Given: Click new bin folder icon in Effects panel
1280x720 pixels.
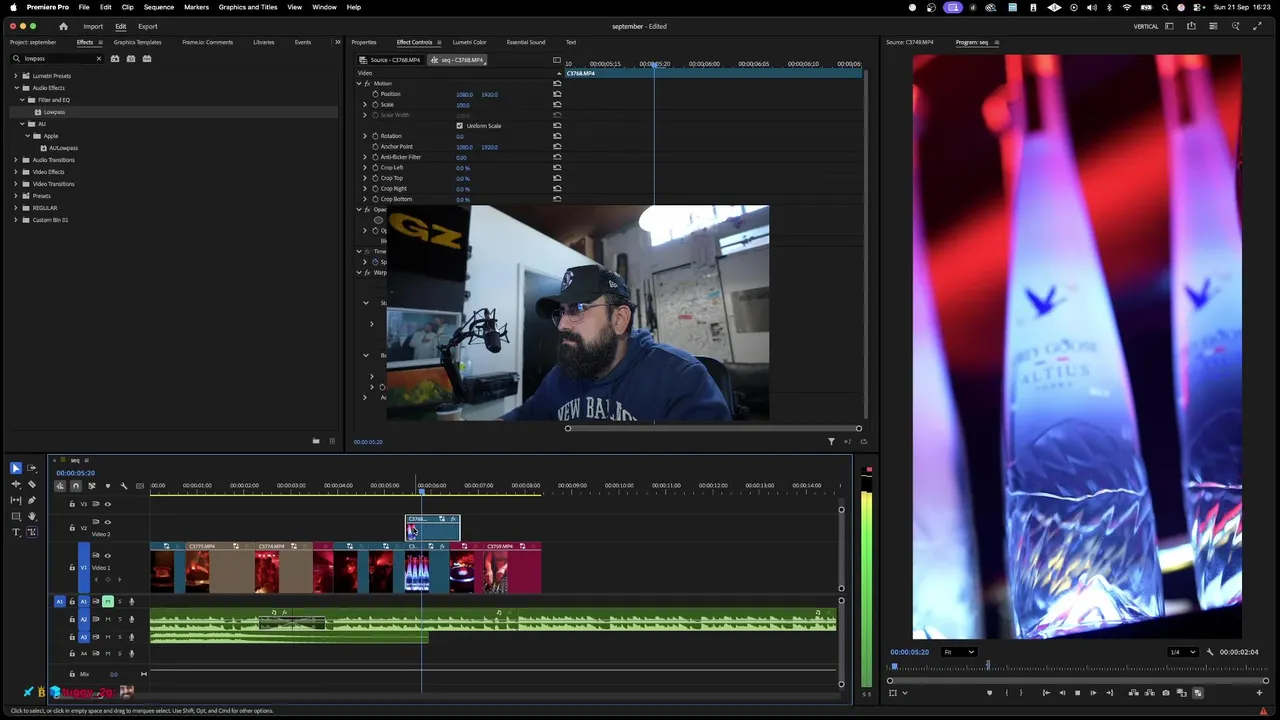Looking at the screenshot, I should point(316,441).
